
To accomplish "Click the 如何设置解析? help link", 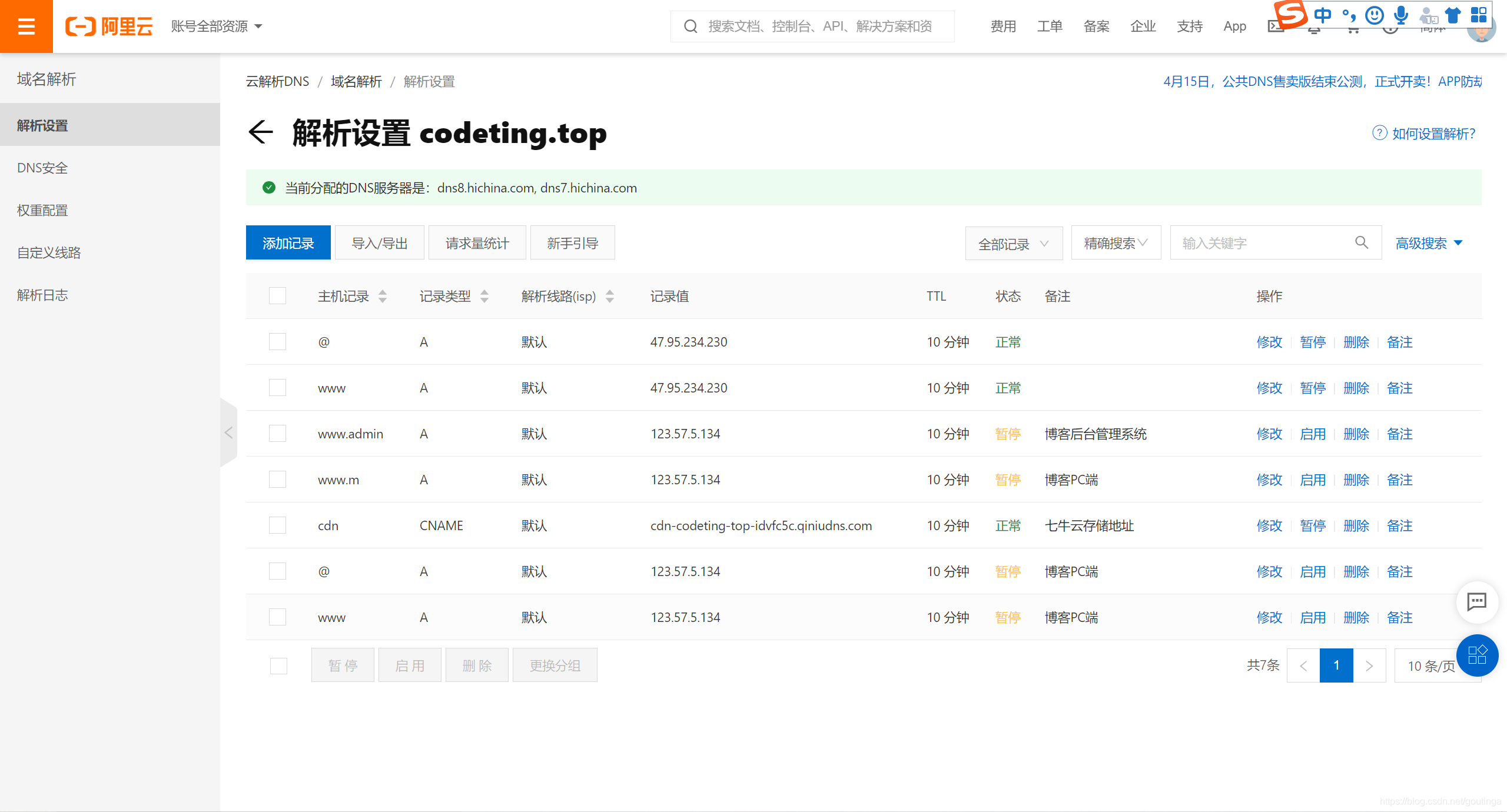I will pyautogui.click(x=1433, y=134).
